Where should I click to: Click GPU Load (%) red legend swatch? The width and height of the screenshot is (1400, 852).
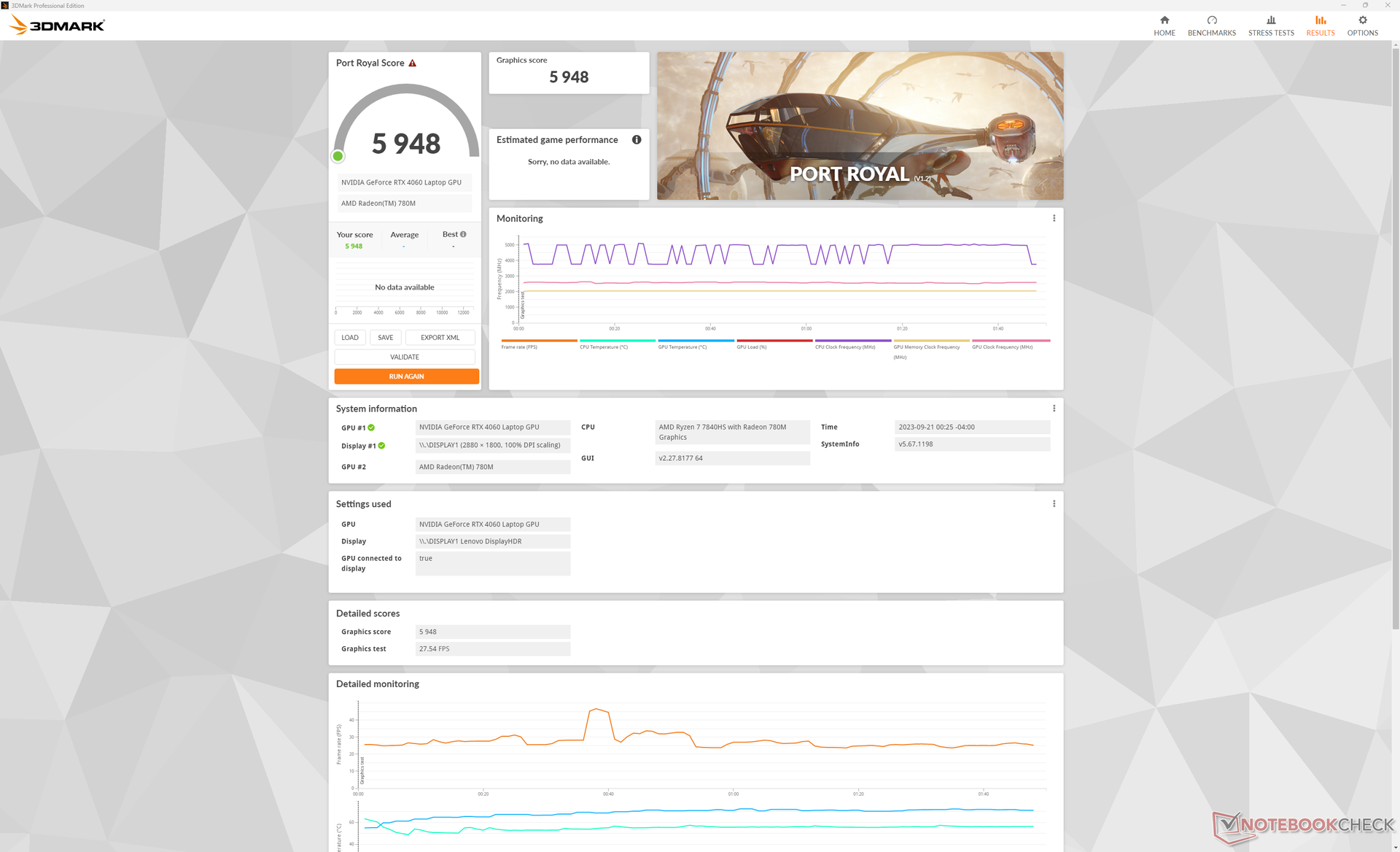[774, 341]
